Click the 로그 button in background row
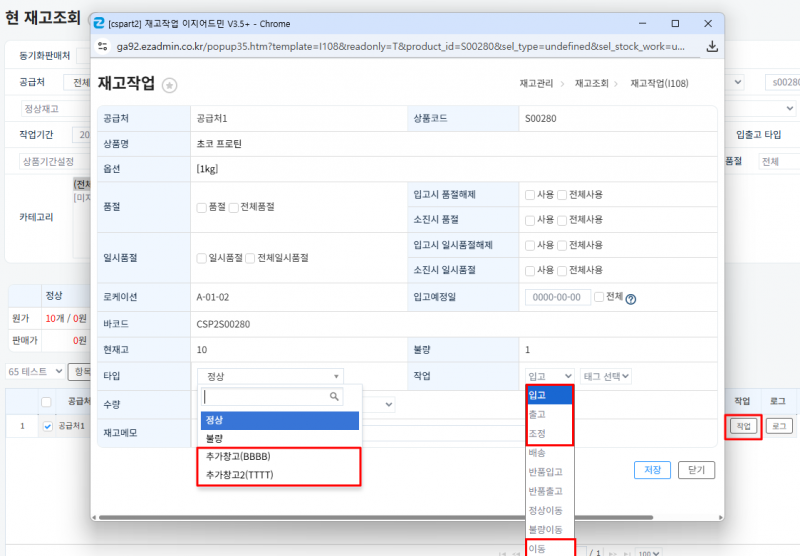 tap(779, 426)
